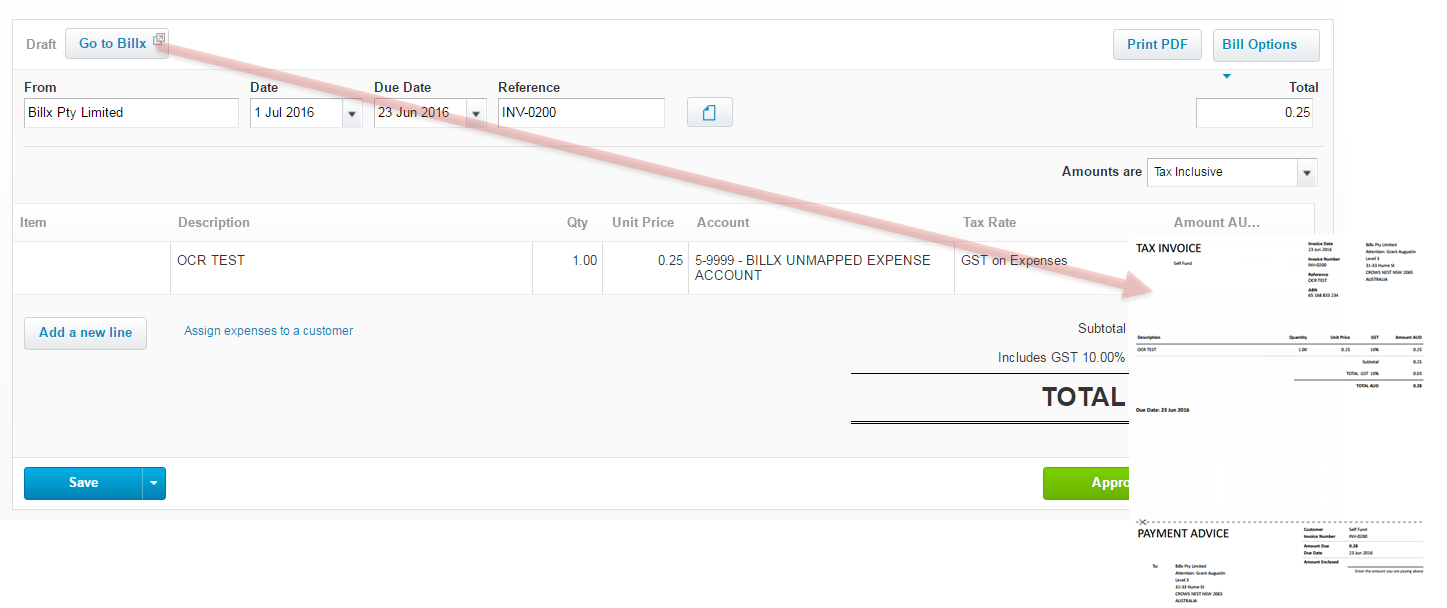Click the file attachment icon button

[709, 113]
